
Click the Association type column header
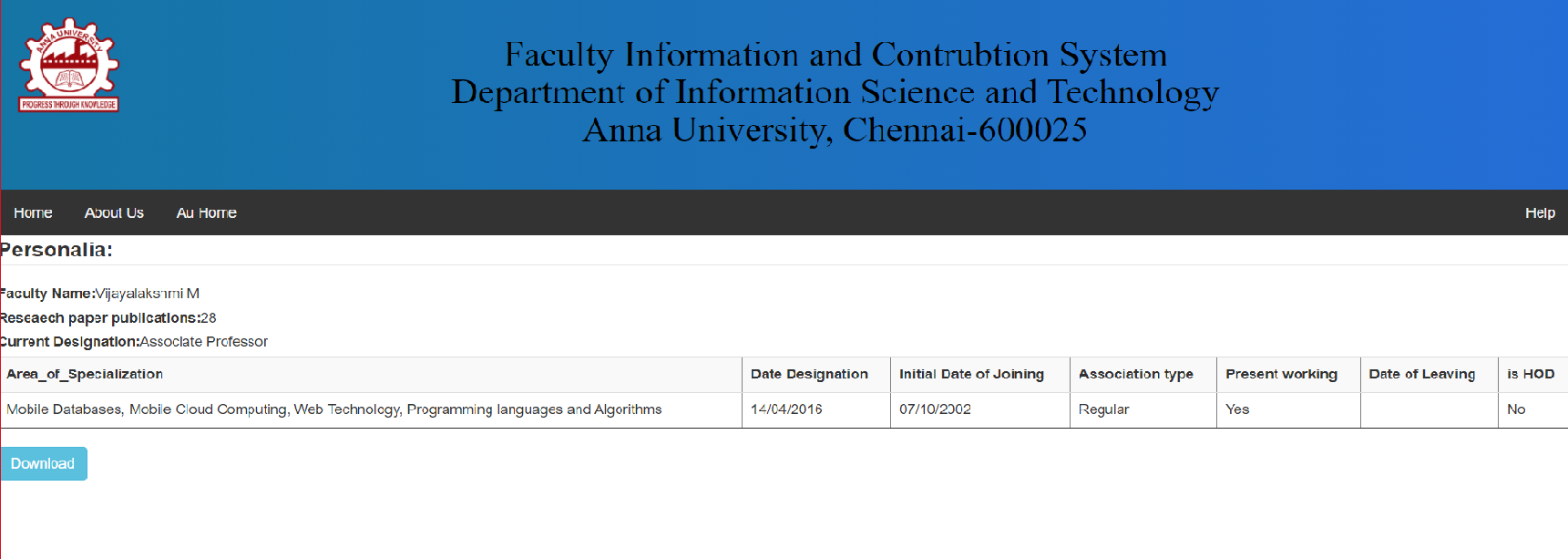point(1136,374)
